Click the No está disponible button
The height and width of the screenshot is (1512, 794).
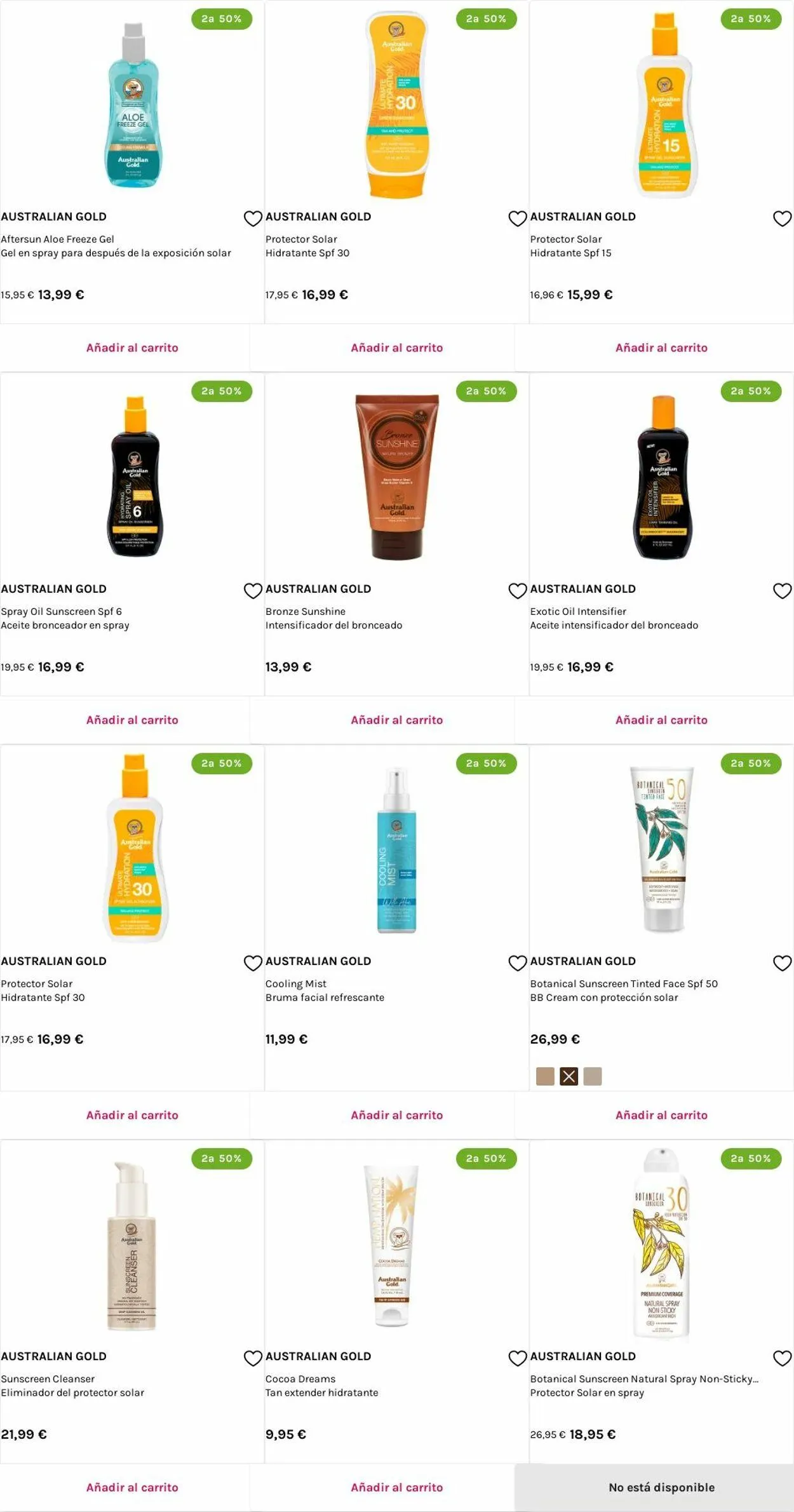point(661,1487)
